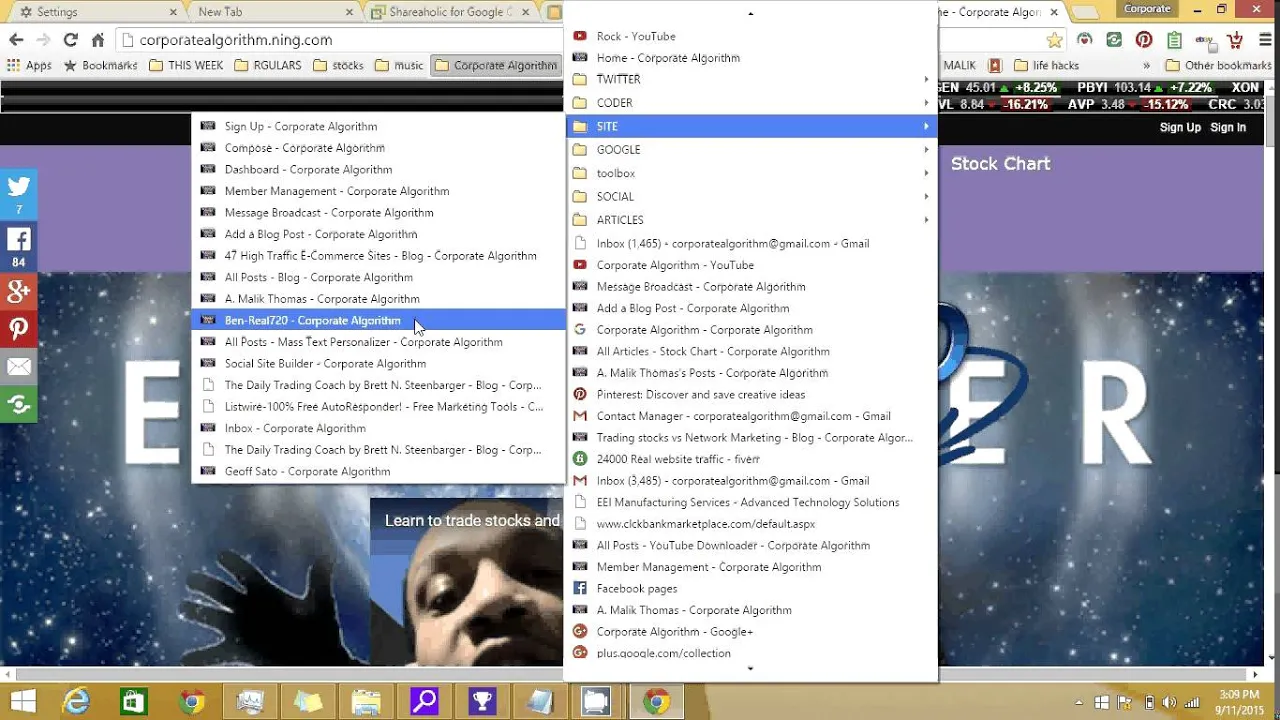Open more share options sidebar icon
The height and width of the screenshot is (720, 1280).
coord(19,404)
